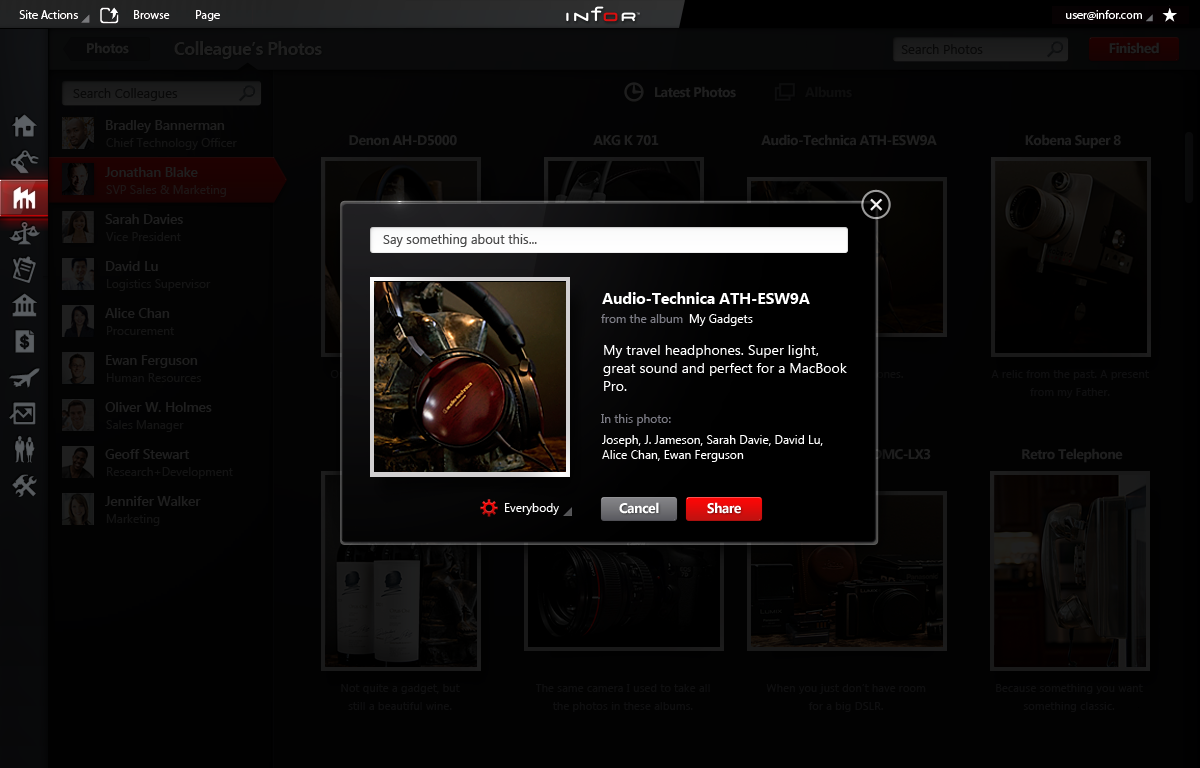Open the airplane icon in the sidebar
Image resolution: width=1200 pixels, height=768 pixels.
pos(24,378)
